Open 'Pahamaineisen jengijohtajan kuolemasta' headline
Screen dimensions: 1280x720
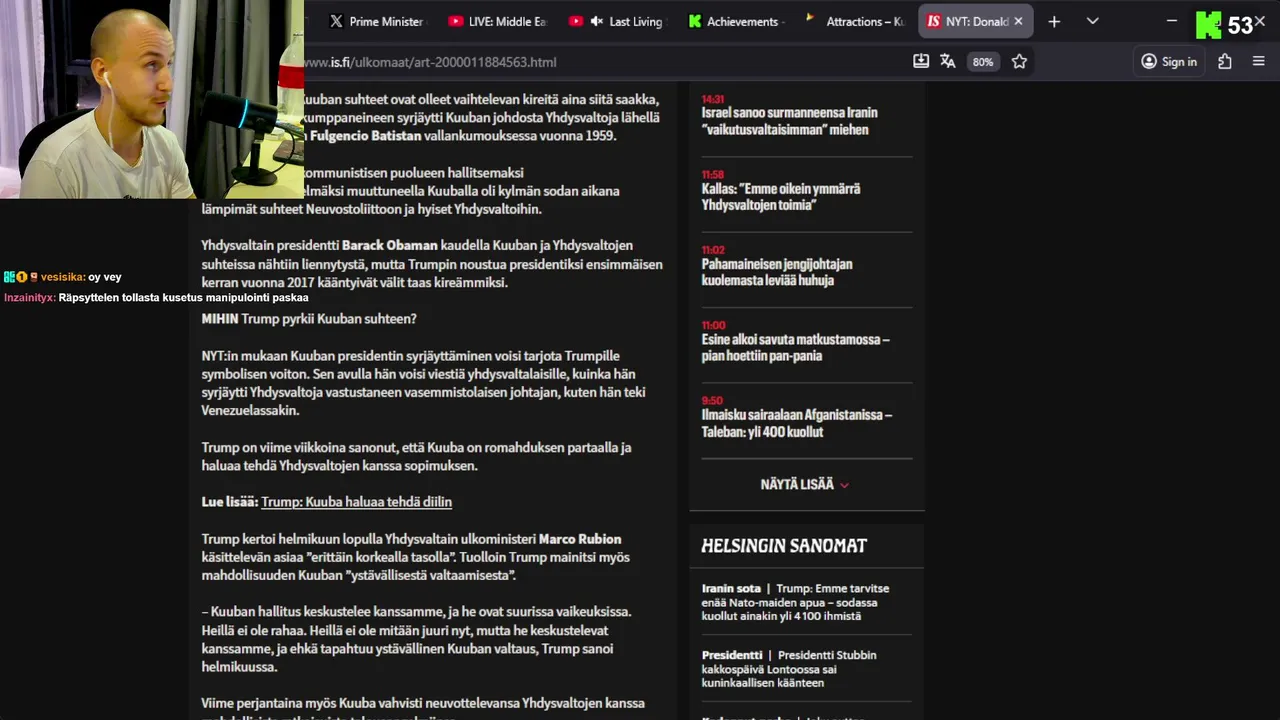tap(777, 272)
